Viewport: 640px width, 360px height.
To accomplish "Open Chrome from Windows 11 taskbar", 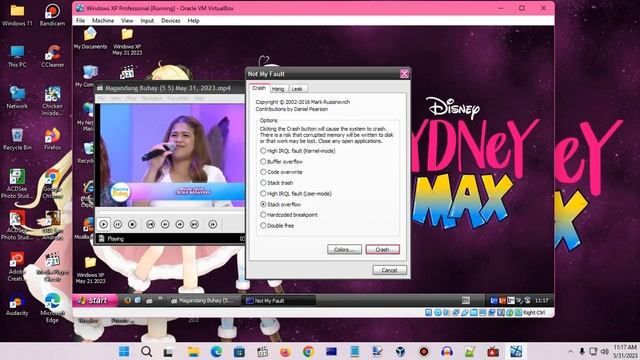I will [309, 351].
